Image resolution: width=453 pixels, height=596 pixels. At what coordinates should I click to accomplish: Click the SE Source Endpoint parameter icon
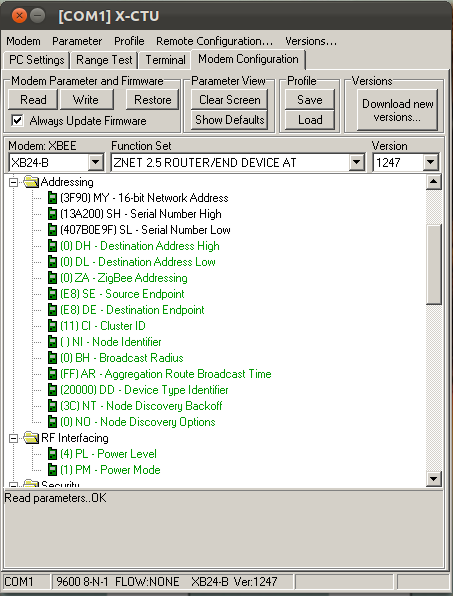(x=52, y=294)
